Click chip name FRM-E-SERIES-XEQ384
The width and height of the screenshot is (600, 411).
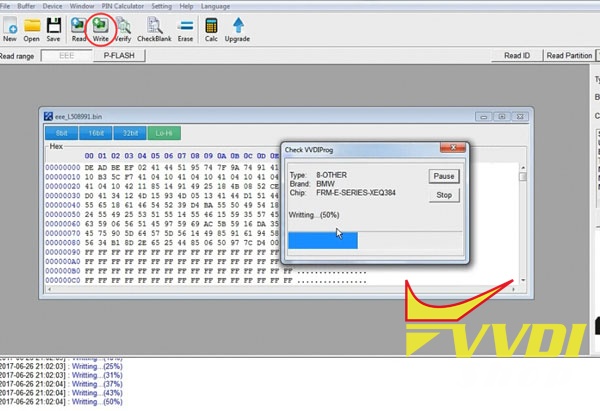coord(356,192)
